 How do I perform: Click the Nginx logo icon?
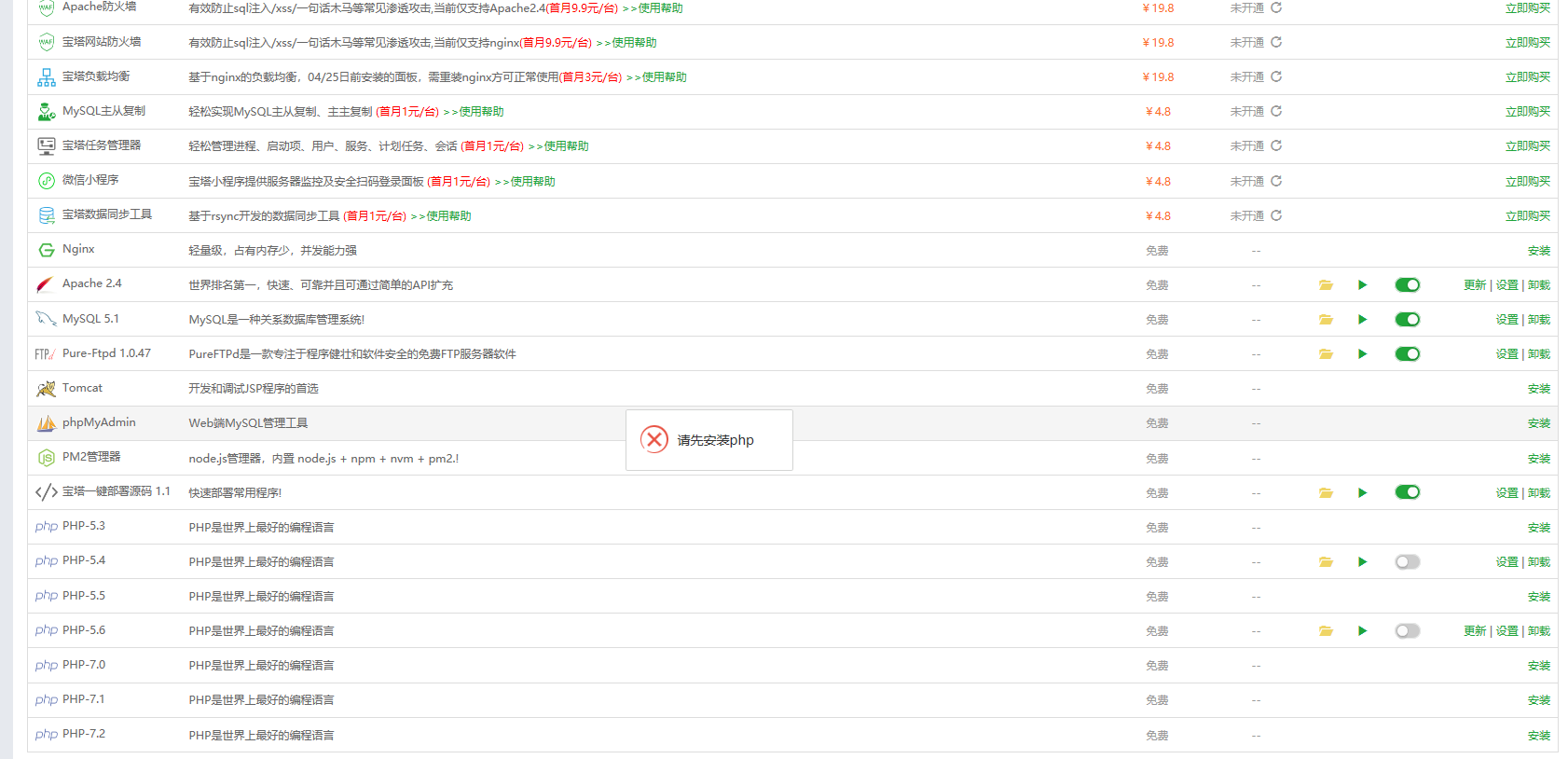coord(47,250)
